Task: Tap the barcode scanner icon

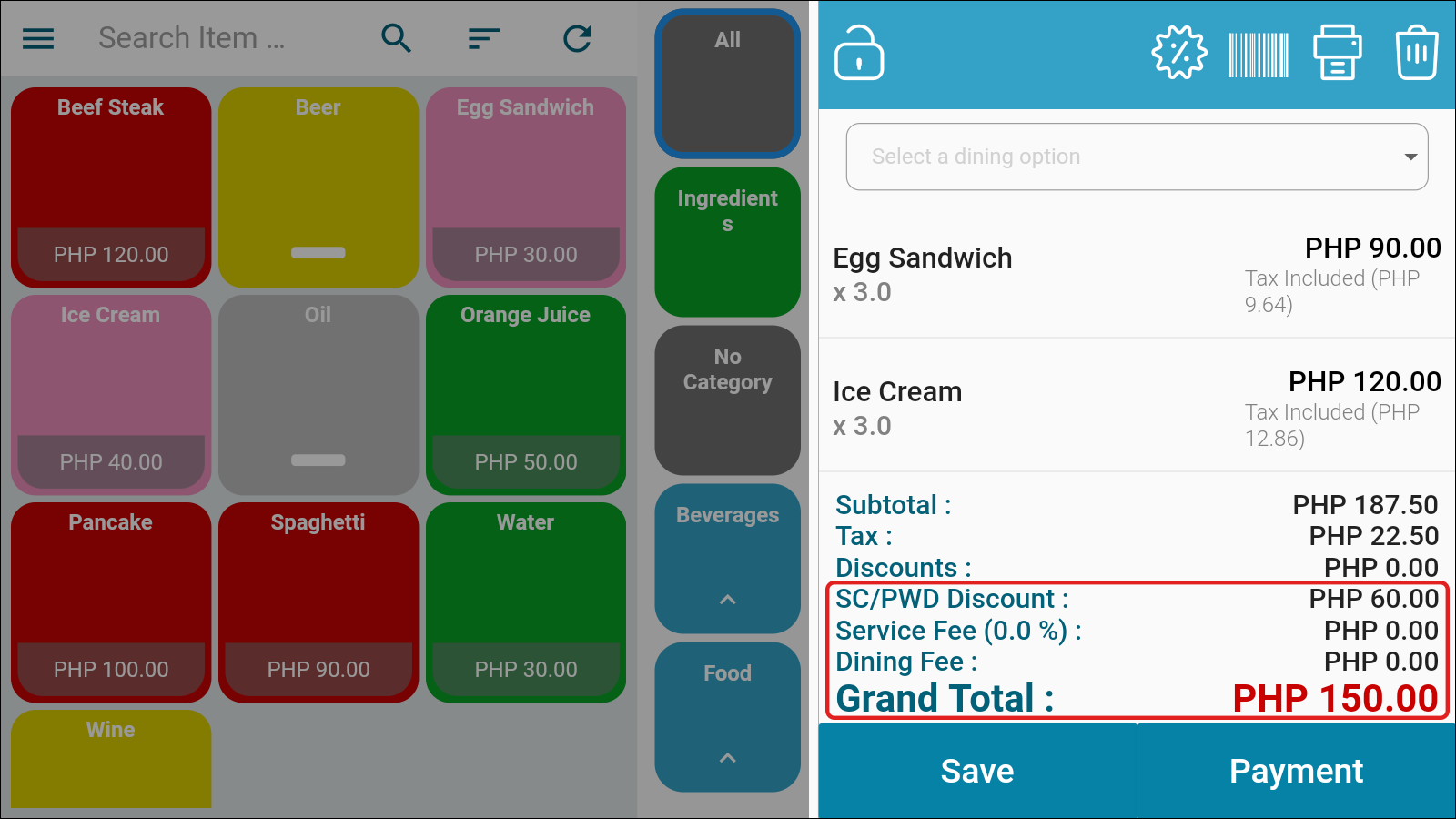Action: [1259, 55]
